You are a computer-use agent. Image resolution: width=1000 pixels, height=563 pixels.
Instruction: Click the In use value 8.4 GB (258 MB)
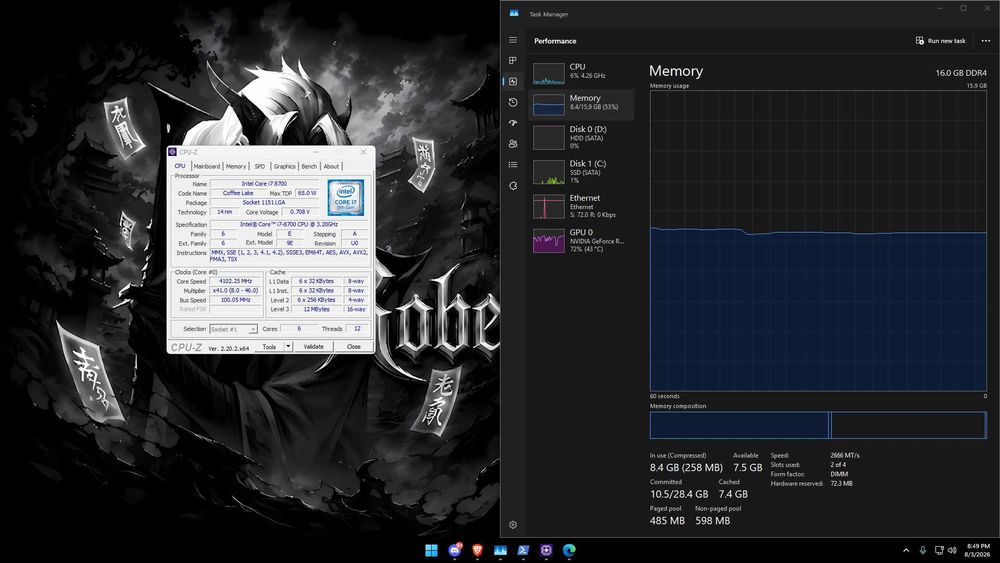686,467
